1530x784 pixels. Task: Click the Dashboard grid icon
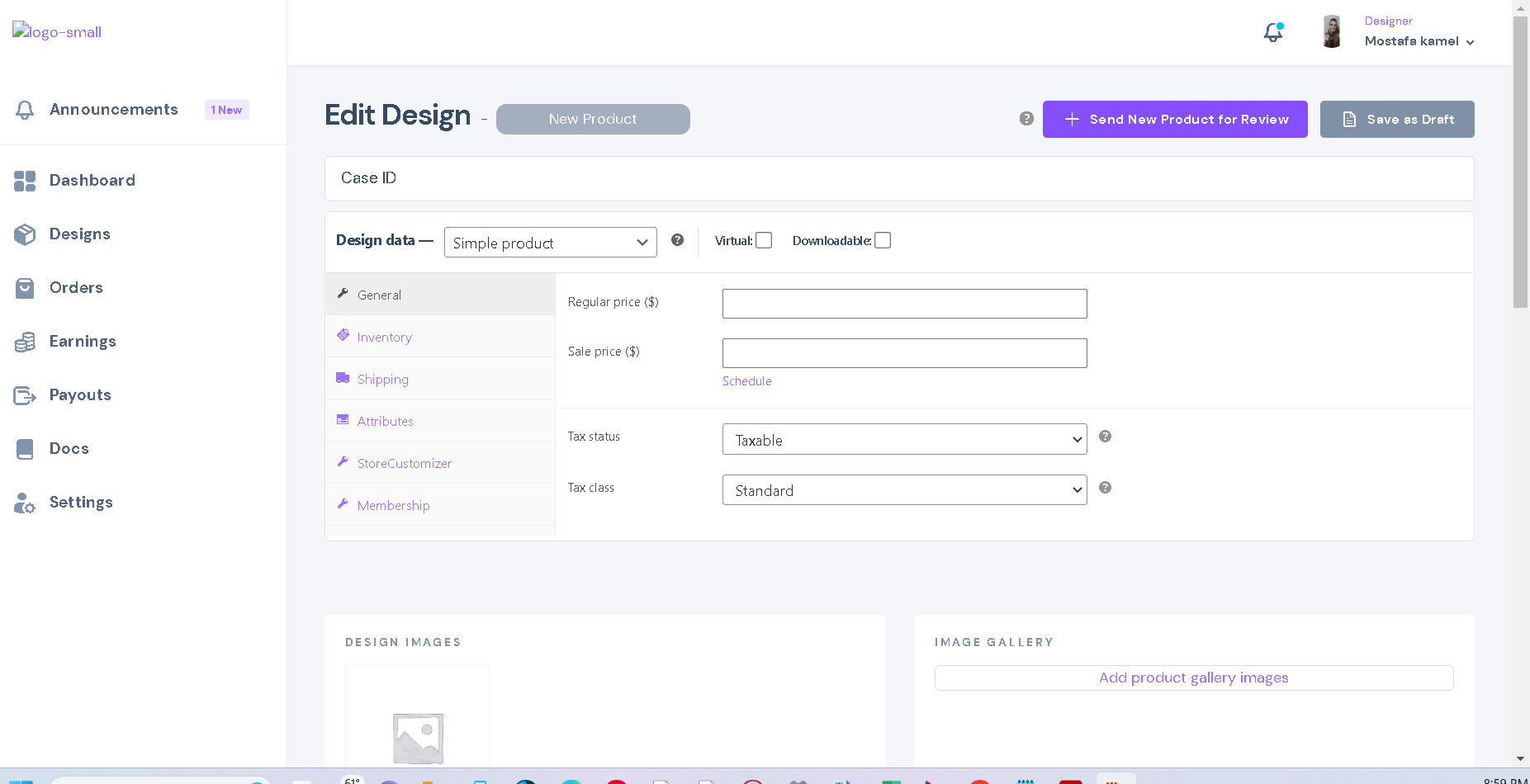tap(25, 181)
